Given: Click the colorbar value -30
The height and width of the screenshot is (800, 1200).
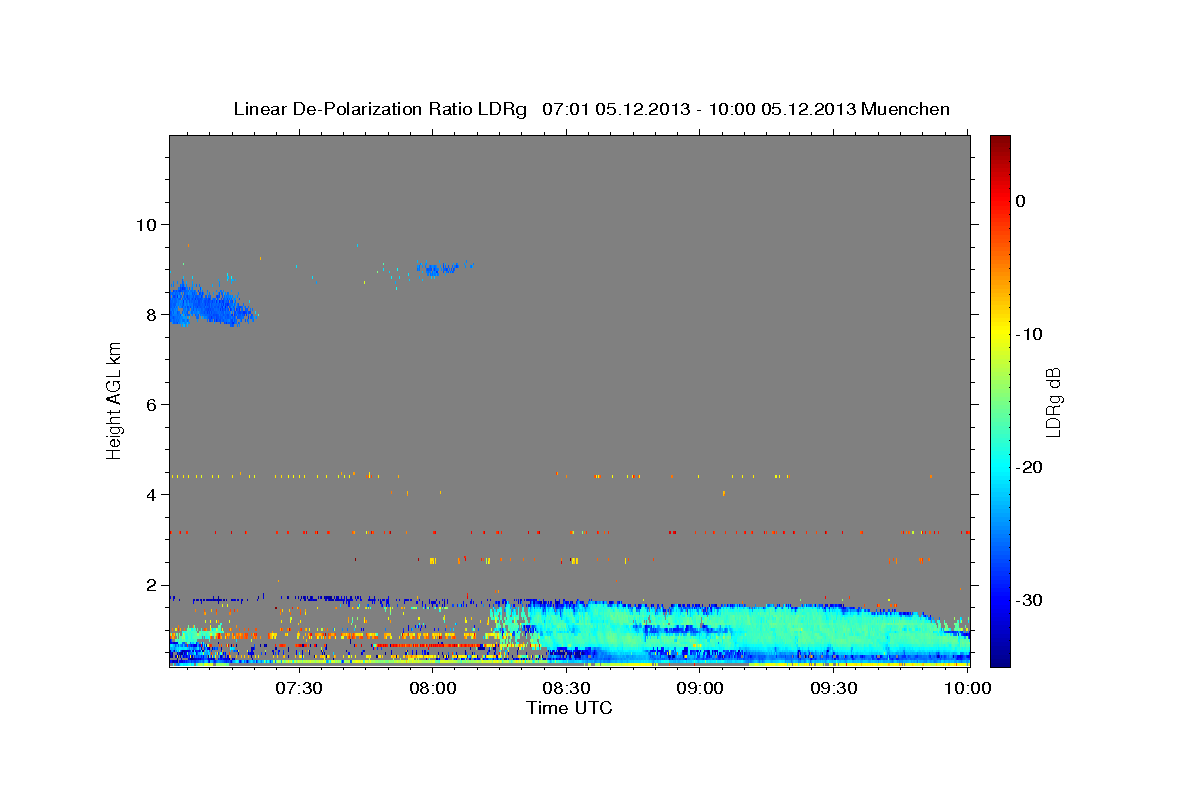Looking at the screenshot, I should [1028, 600].
